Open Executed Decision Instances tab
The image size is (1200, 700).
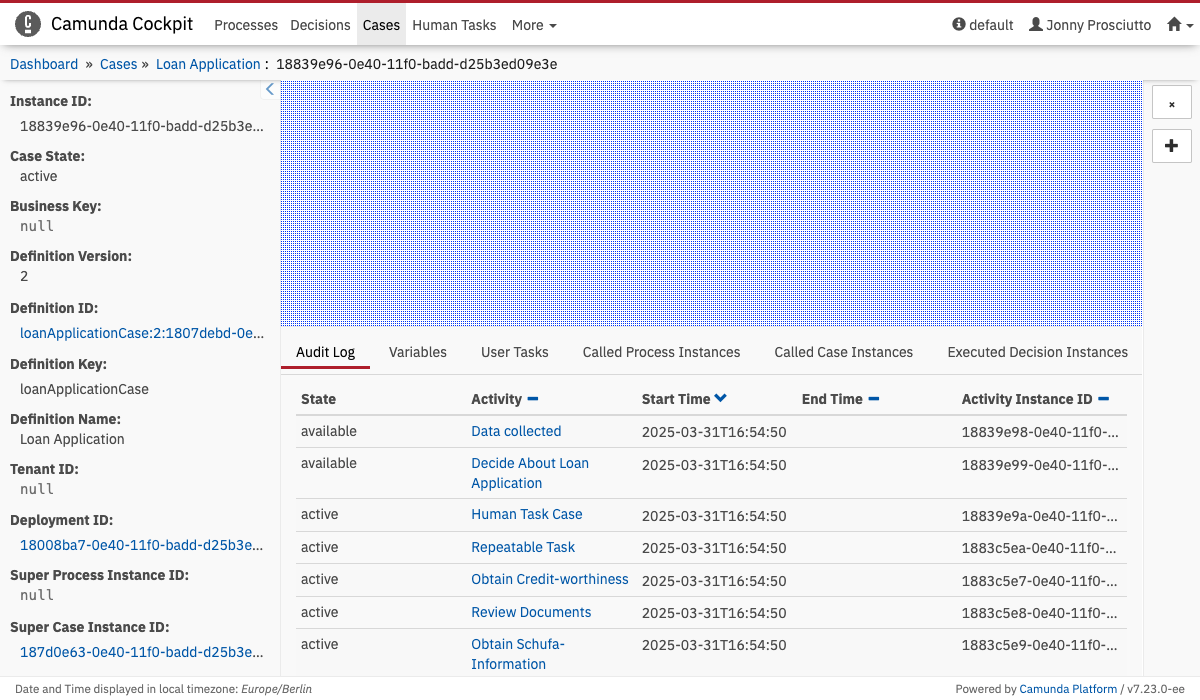click(x=1037, y=352)
